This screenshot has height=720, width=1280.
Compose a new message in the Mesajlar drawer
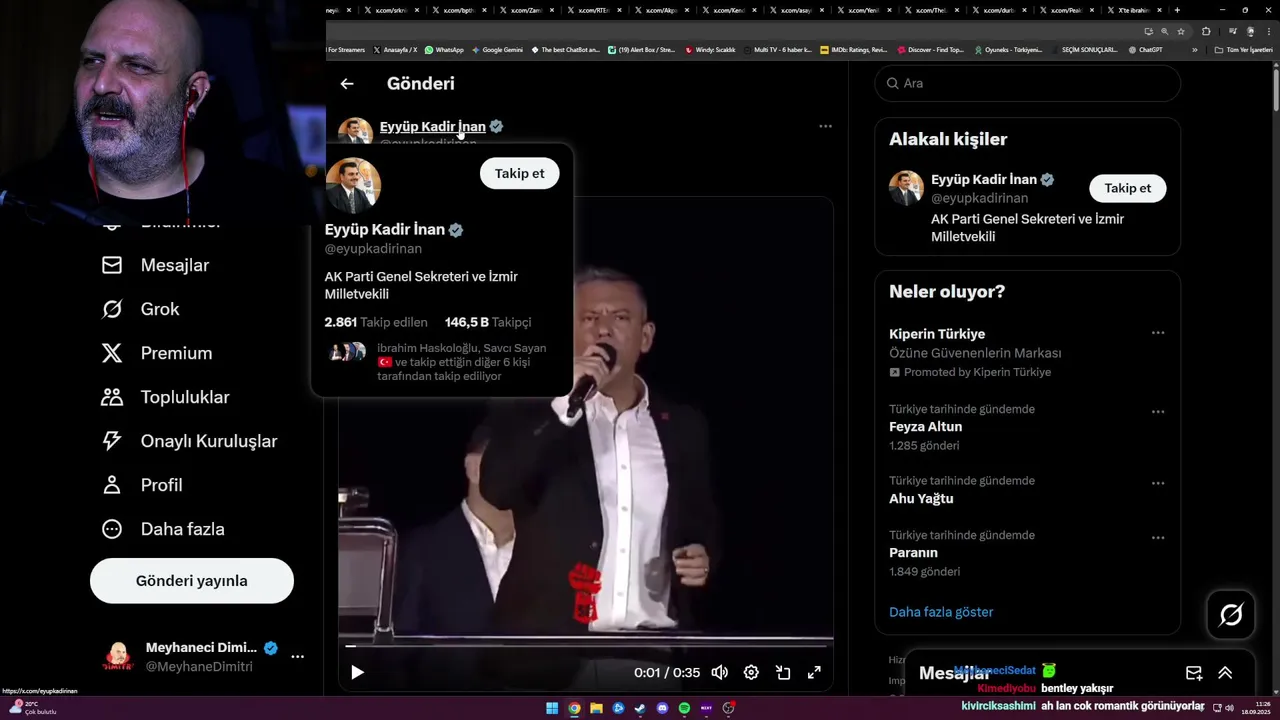coord(1194,673)
